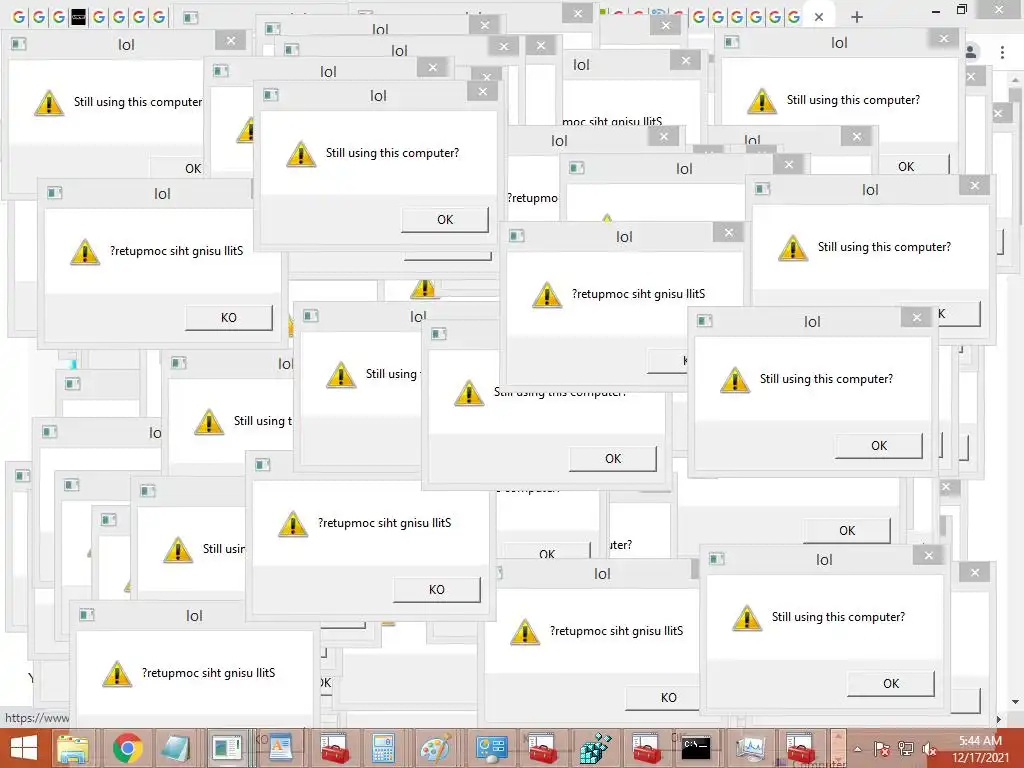Screen dimensions: 1024x768
Task: Open the Windows Start button
Action: 24,748
